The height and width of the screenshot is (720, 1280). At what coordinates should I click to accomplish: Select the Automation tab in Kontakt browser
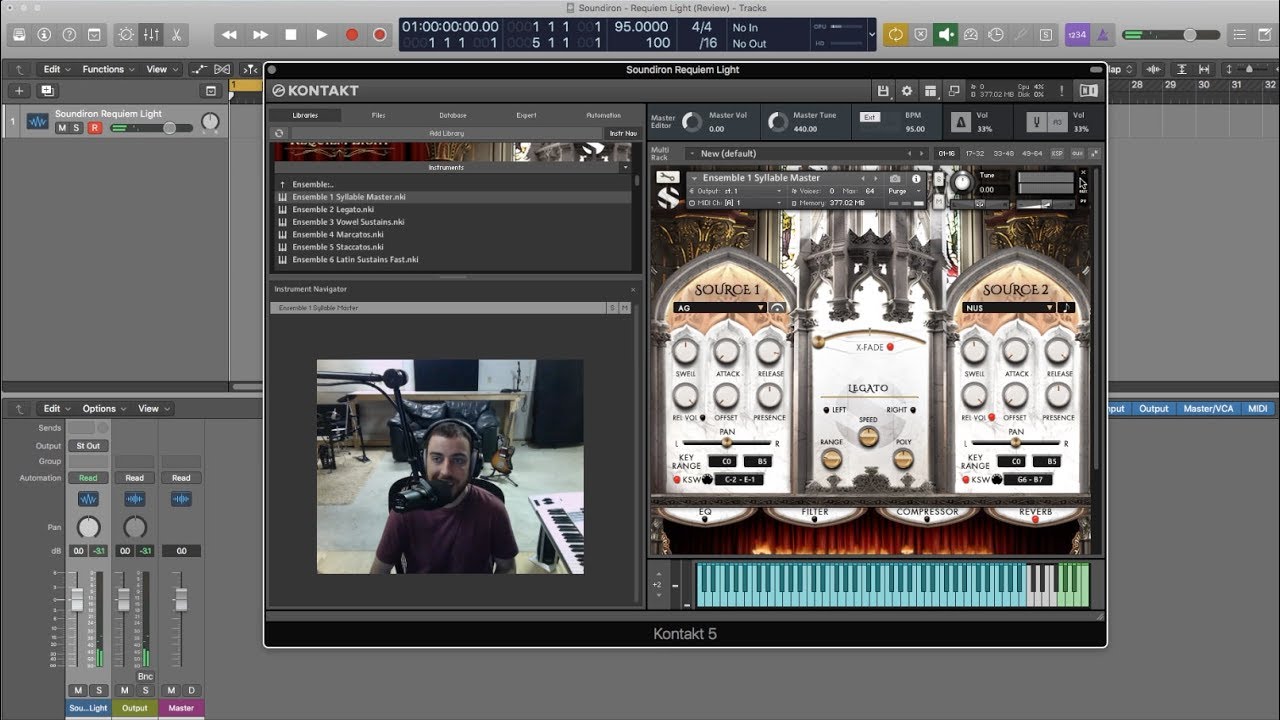point(603,115)
